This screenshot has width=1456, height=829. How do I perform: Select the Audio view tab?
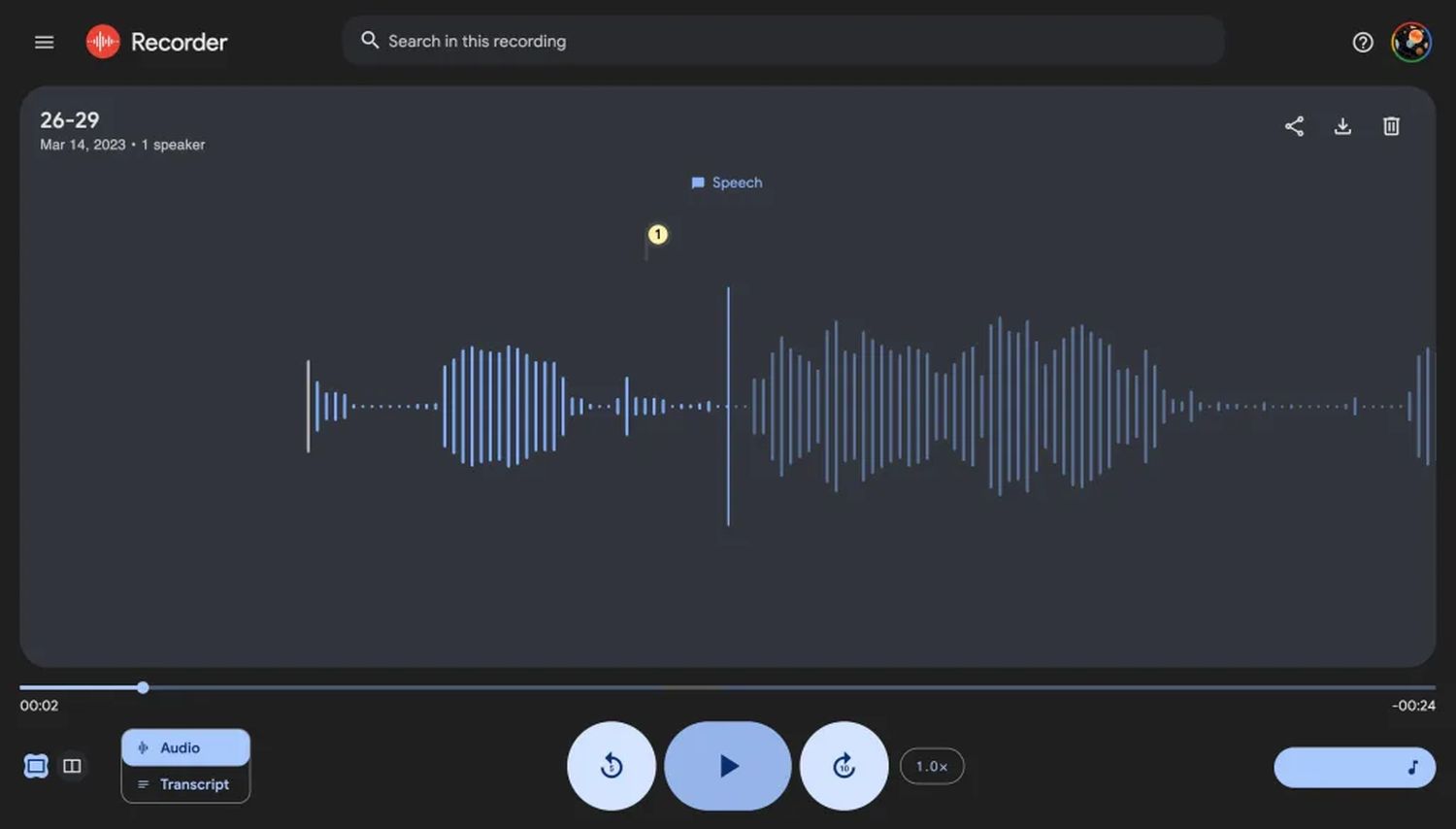pyautogui.click(x=185, y=747)
